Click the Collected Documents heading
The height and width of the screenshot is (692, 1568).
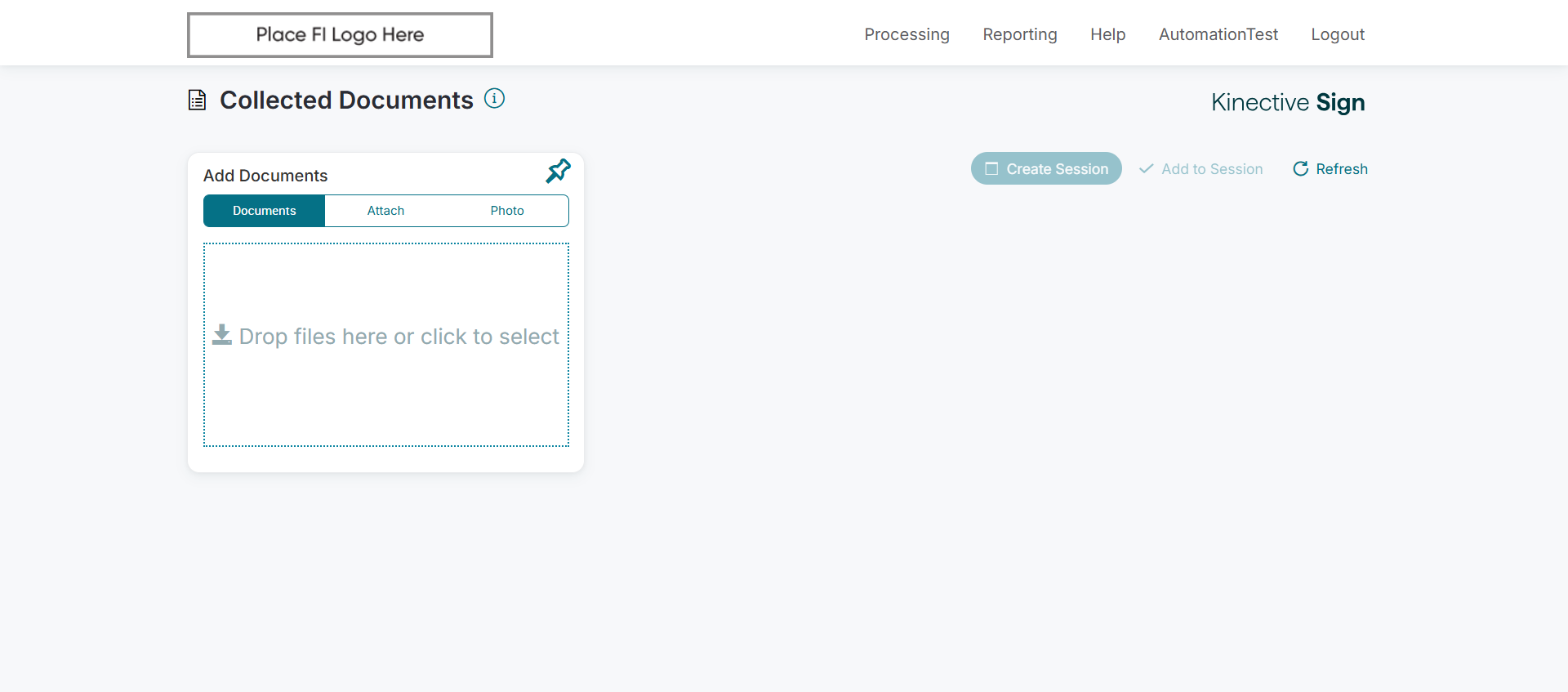pos(346,100)
